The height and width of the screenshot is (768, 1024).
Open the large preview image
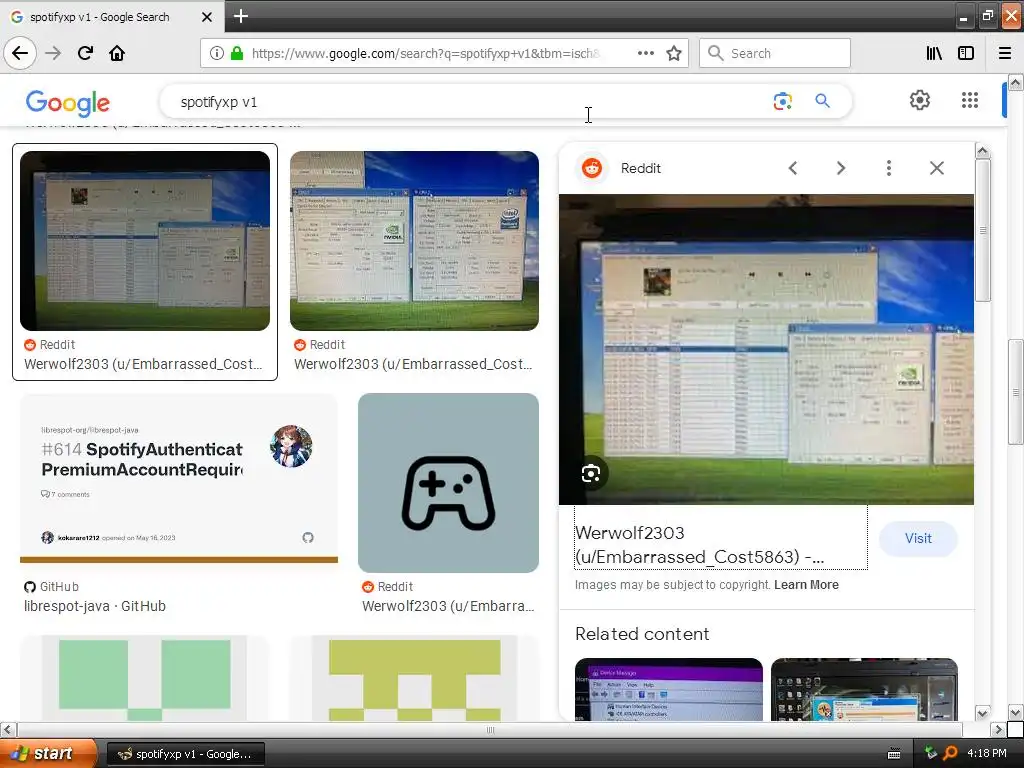click(x=766, y=349)
